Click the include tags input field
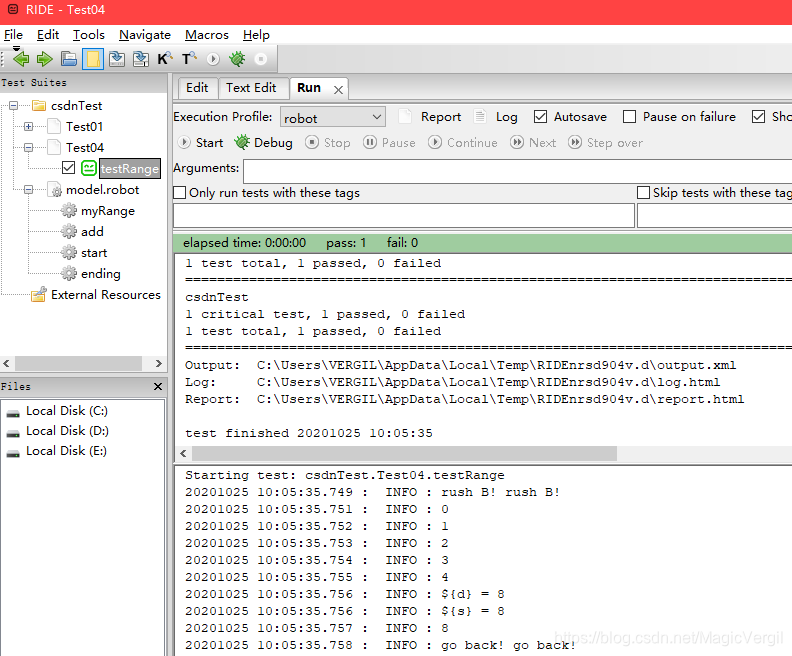This screenshot has width=792, height=656. [x=404, y=216]
